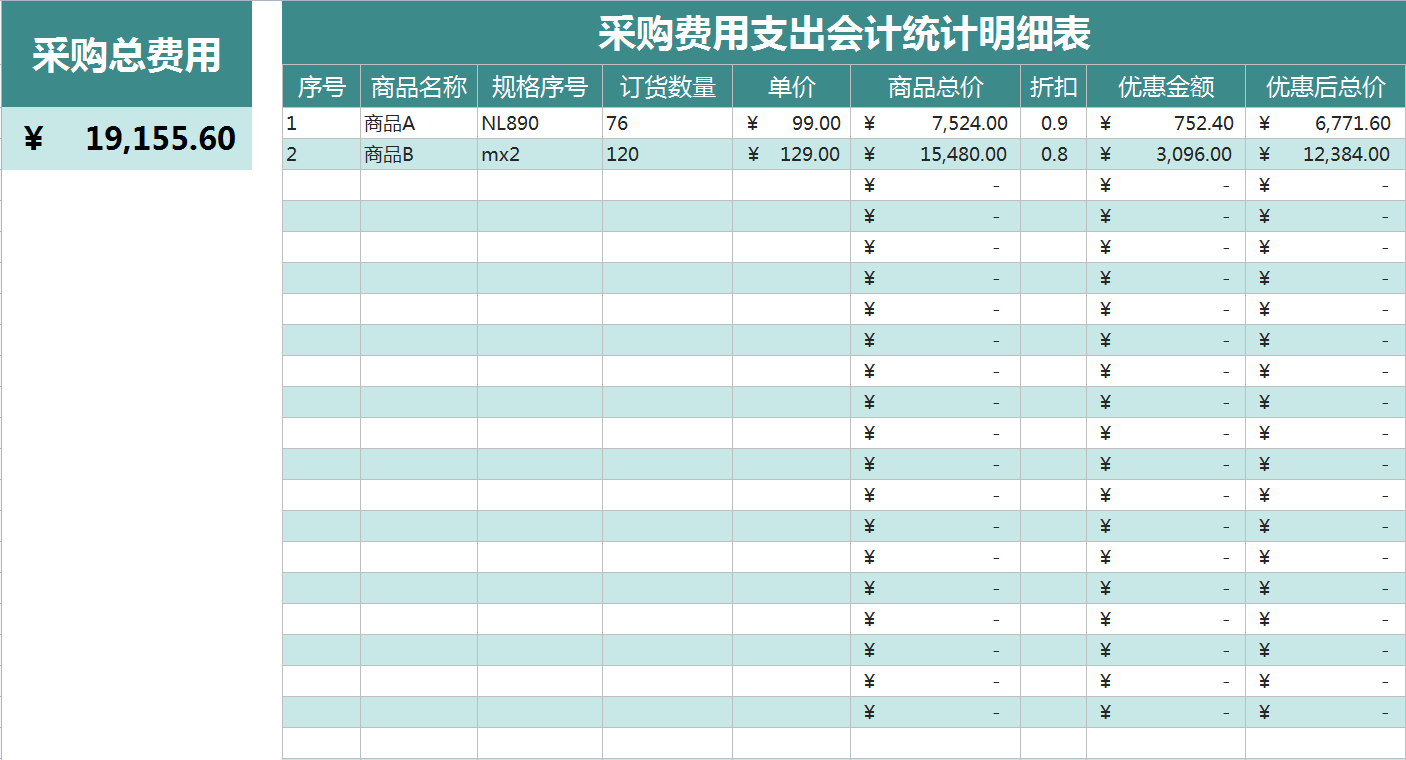Click the 折扣 column header
This screenshot has width=1406, height=760.
[1051, 87]
